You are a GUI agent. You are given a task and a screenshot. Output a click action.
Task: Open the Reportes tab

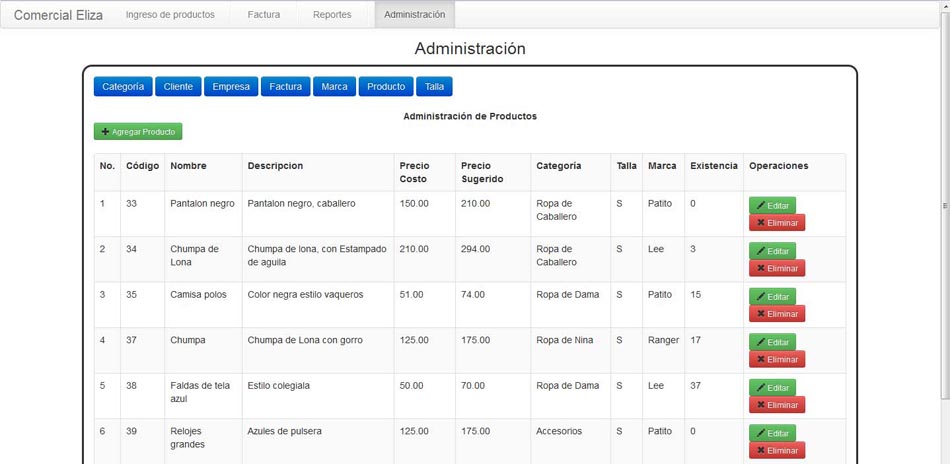pyautogui.click(x=332, y=15)
